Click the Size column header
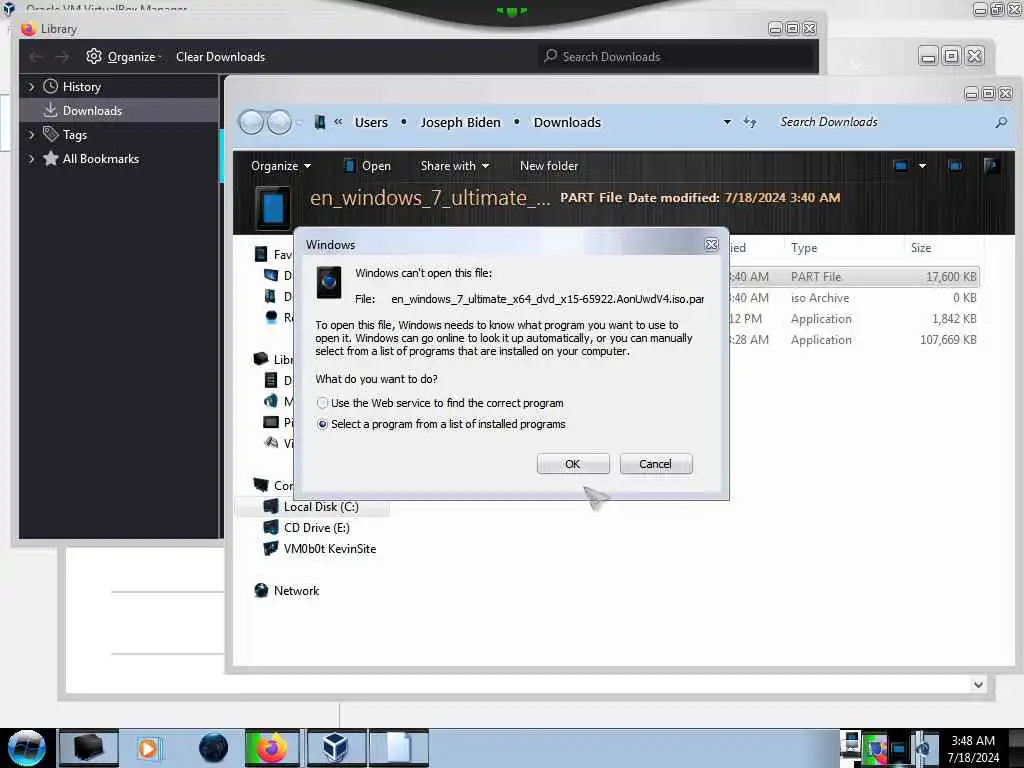The height and width of the screenshot is (768, 1024). [x=921, y=248]
